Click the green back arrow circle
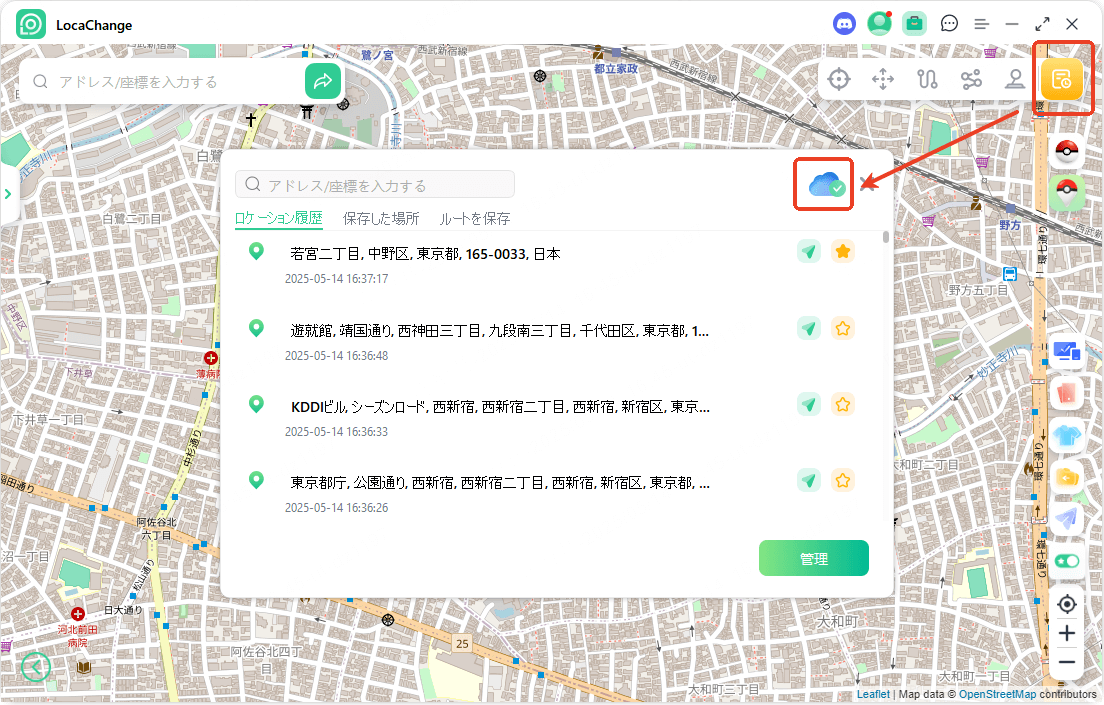The width and height of the screenshot is (1104, 705). pos(36,666)
